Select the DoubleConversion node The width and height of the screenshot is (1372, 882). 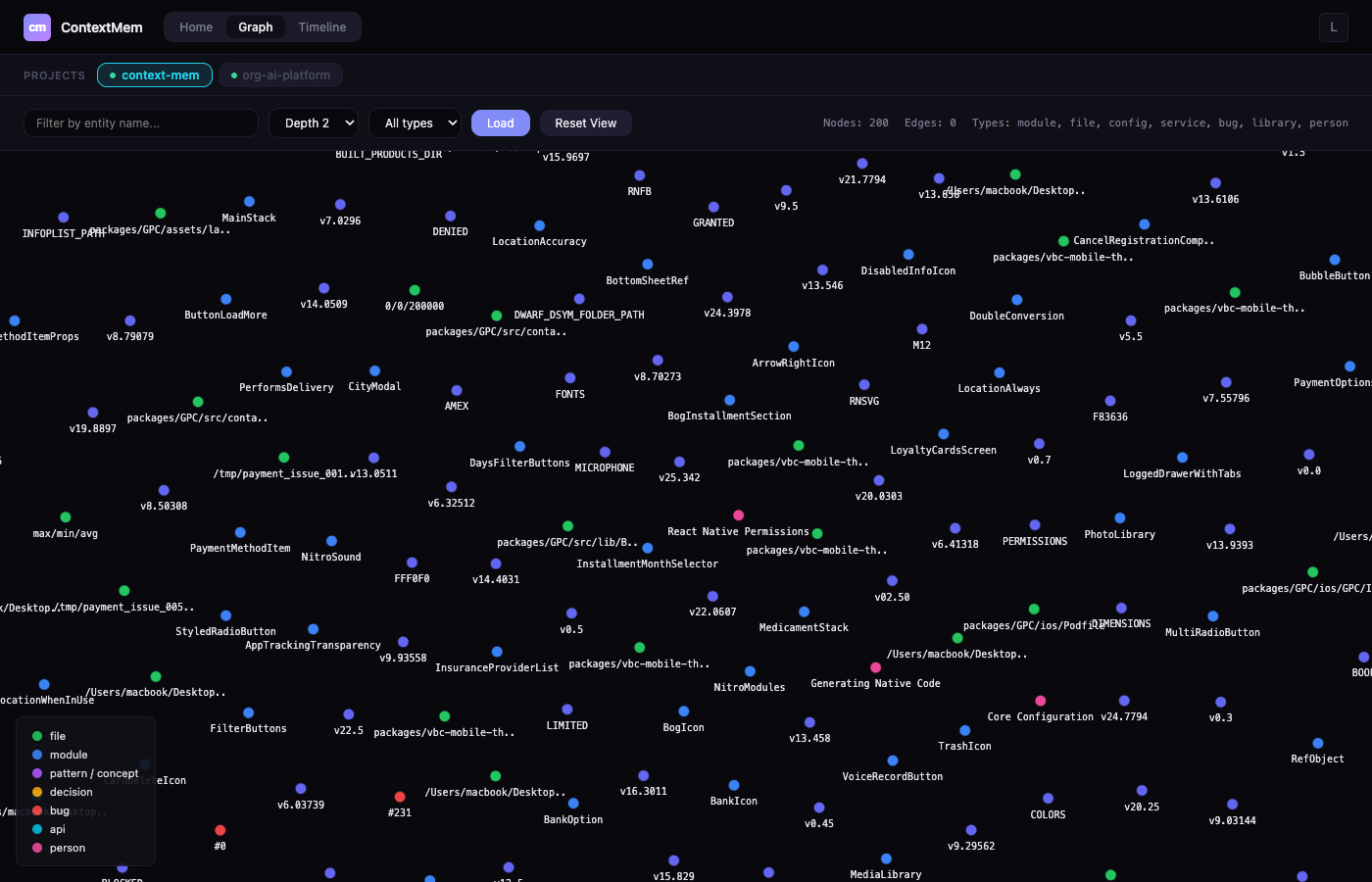[x=1016, y=300]
